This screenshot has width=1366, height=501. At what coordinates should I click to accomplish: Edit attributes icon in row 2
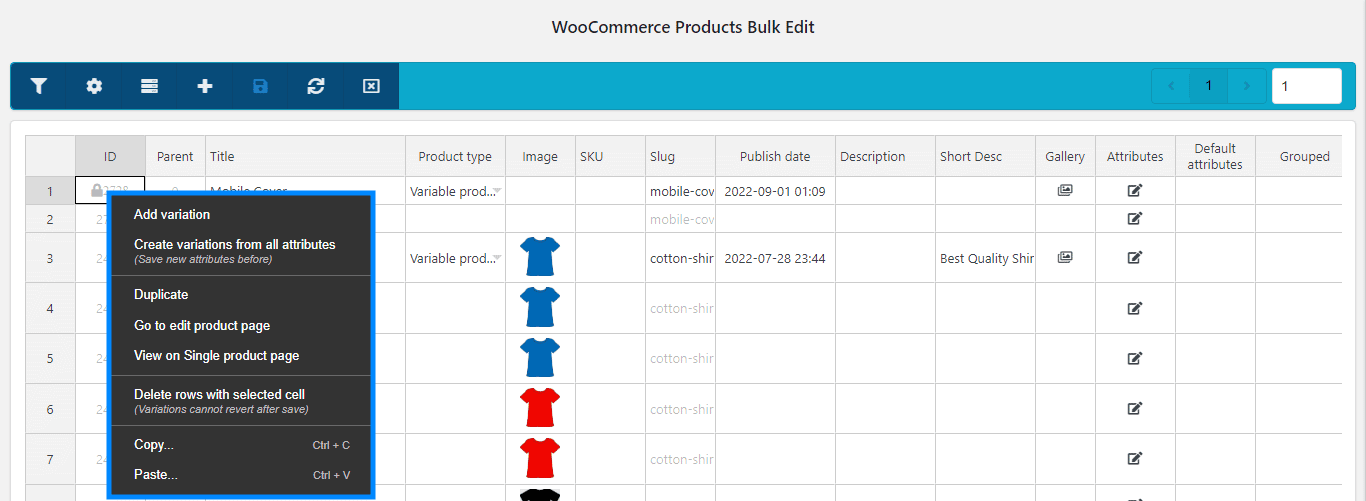point(1135,218)
